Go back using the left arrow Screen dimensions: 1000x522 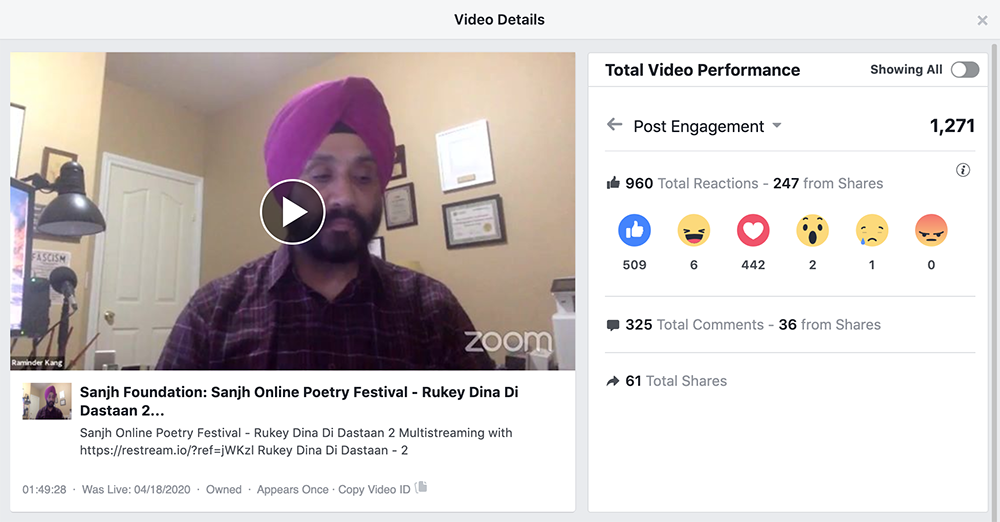point(614,125)
